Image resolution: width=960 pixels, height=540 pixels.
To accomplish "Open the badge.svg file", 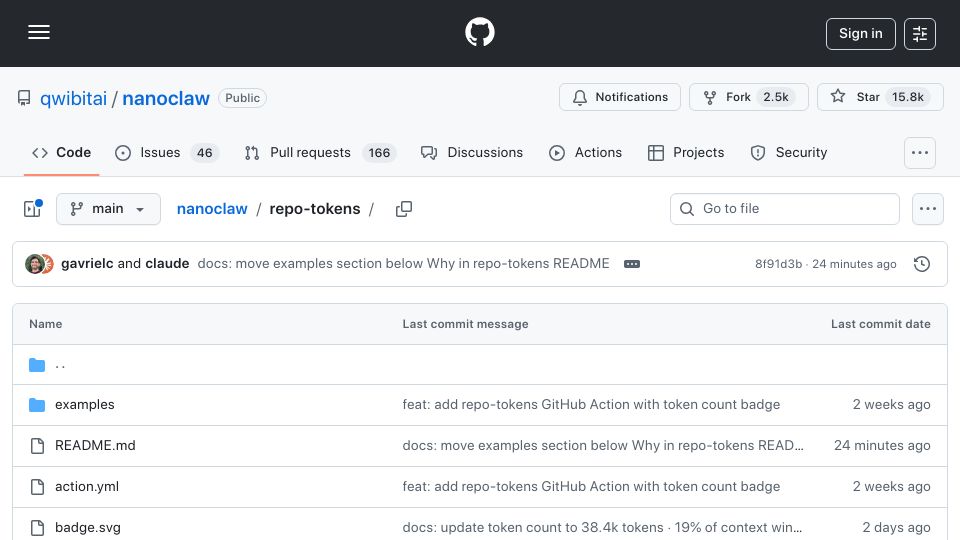I will [88, 528].
